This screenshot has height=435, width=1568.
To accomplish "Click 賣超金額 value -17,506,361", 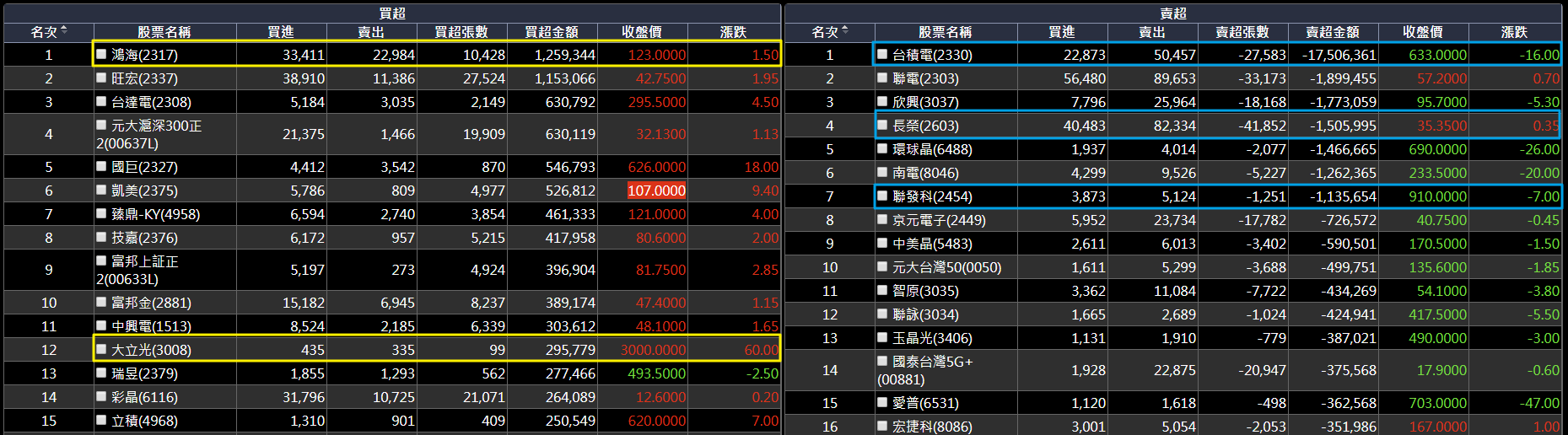I will click(1339, 54).
